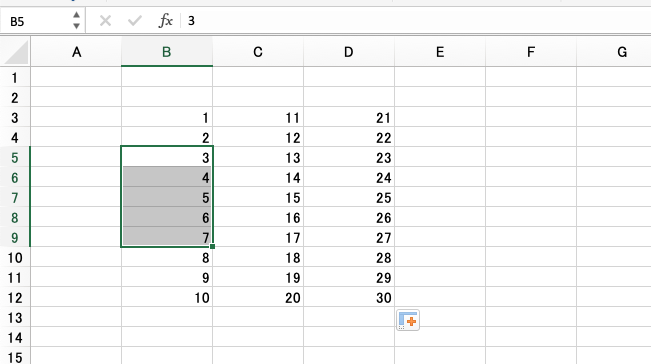This screenshot has width=651, height=364.
Task: Select the shaded cell containing 6
Action: [x=167, y=217]
